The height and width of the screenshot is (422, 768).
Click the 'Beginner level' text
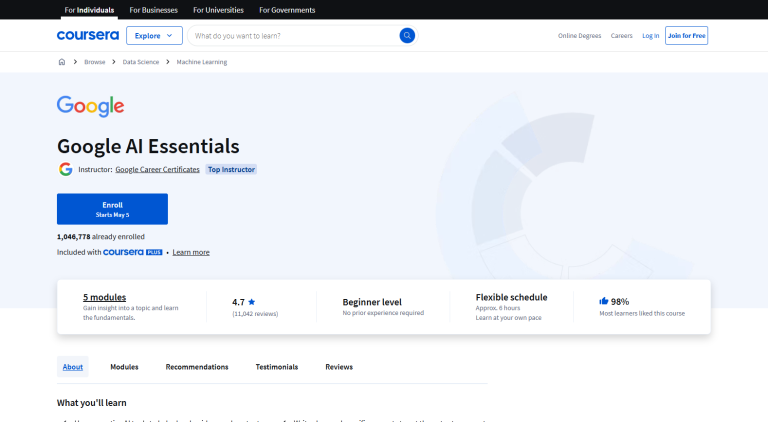click(372, 302)
